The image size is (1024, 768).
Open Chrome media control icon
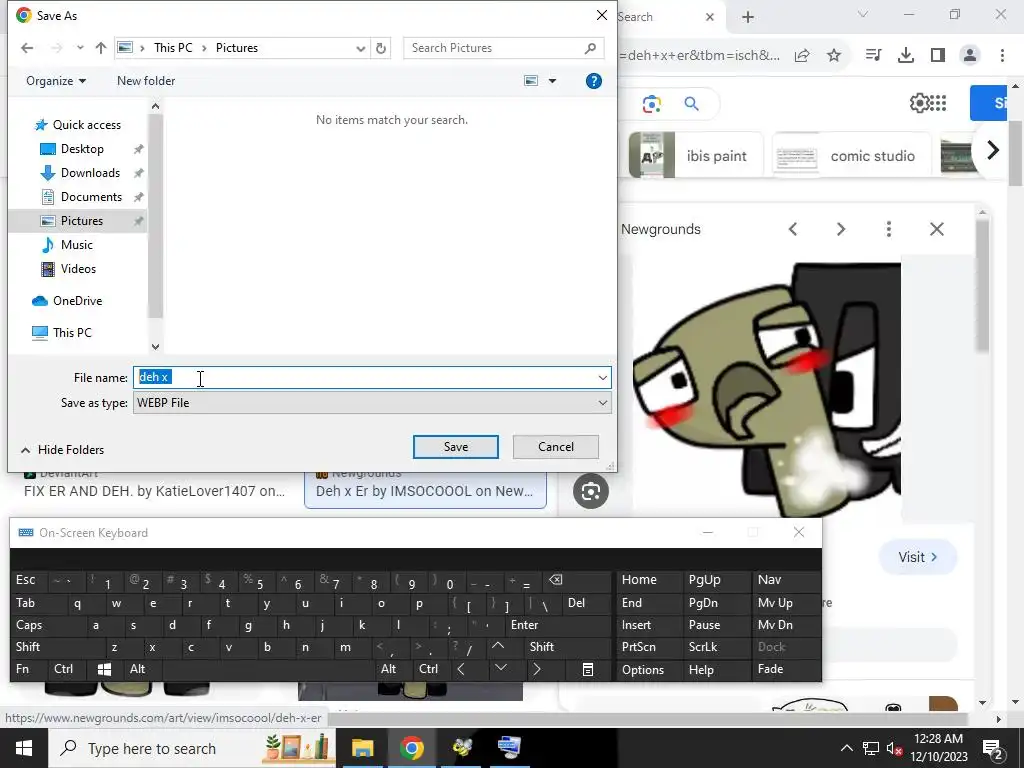pos(873,56)
